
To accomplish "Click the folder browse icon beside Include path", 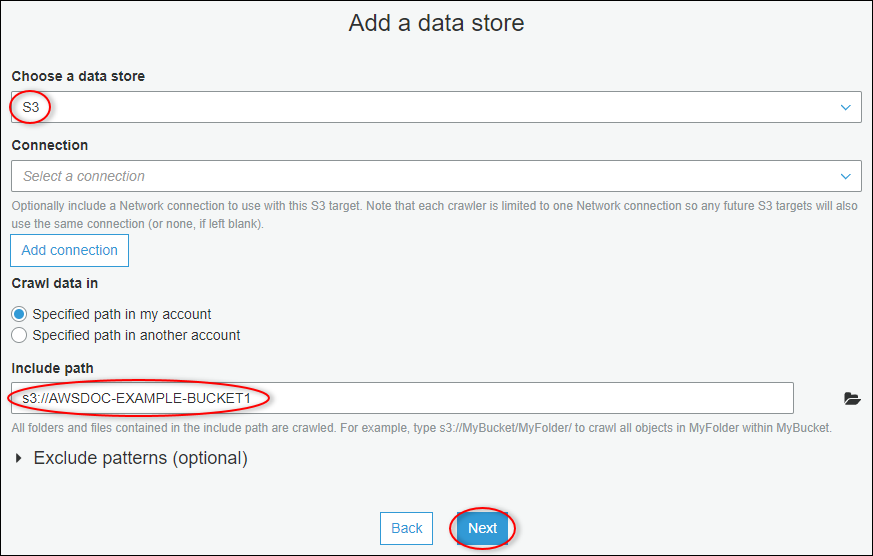I will click(852, 398).
